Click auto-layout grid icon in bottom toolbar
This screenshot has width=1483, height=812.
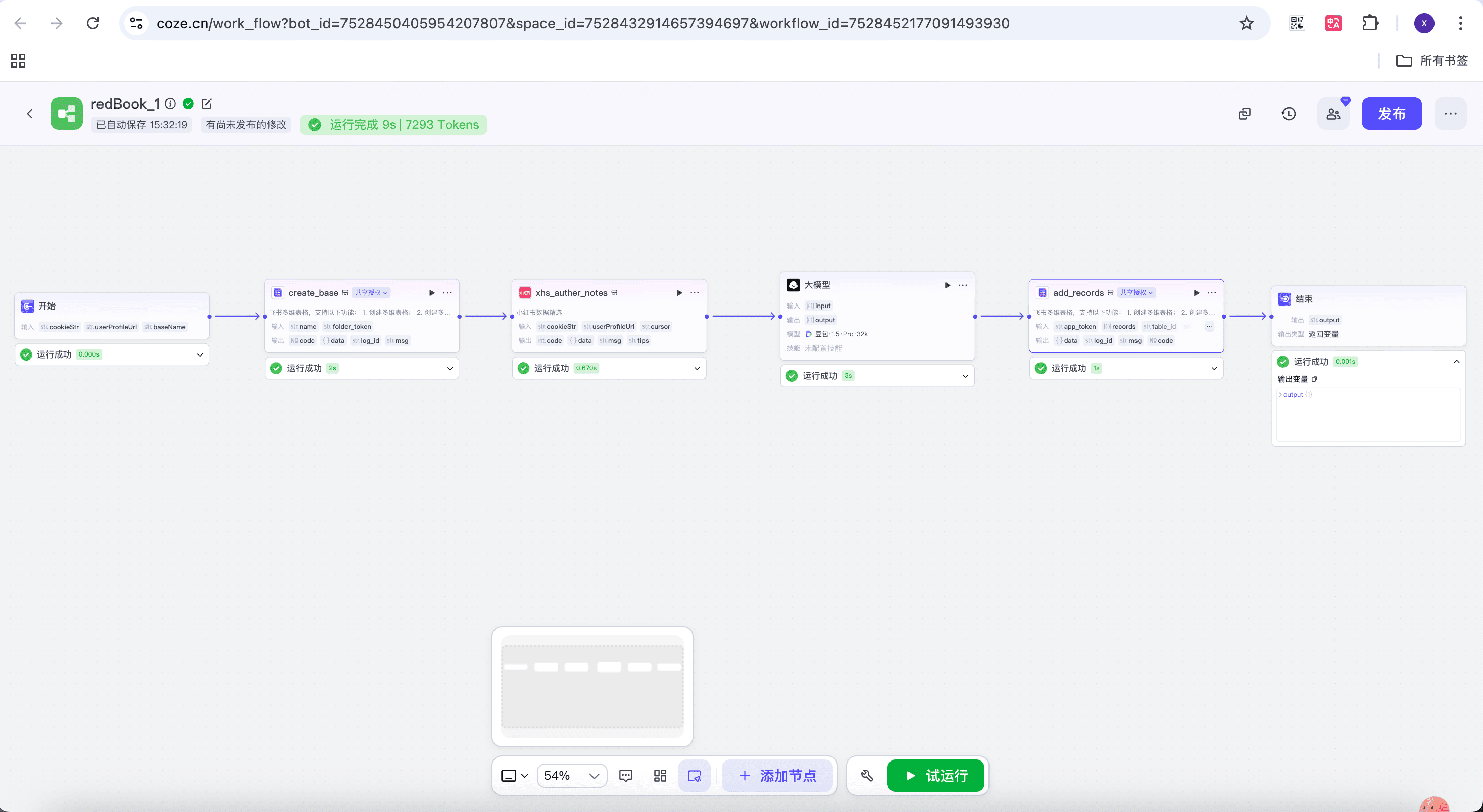660,776
